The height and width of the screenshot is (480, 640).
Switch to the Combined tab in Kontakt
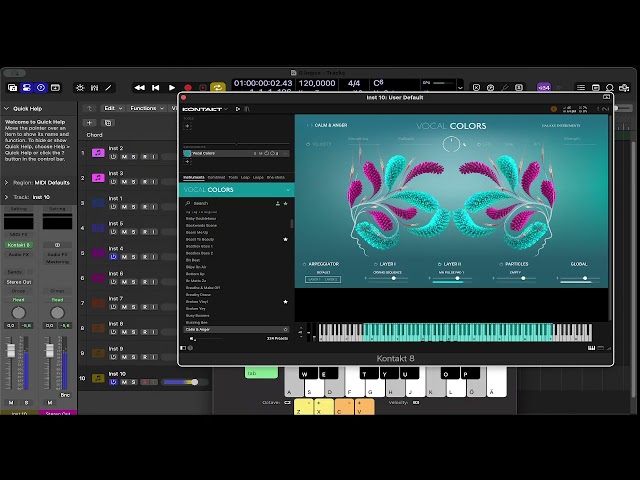click(x=216, y=178)
